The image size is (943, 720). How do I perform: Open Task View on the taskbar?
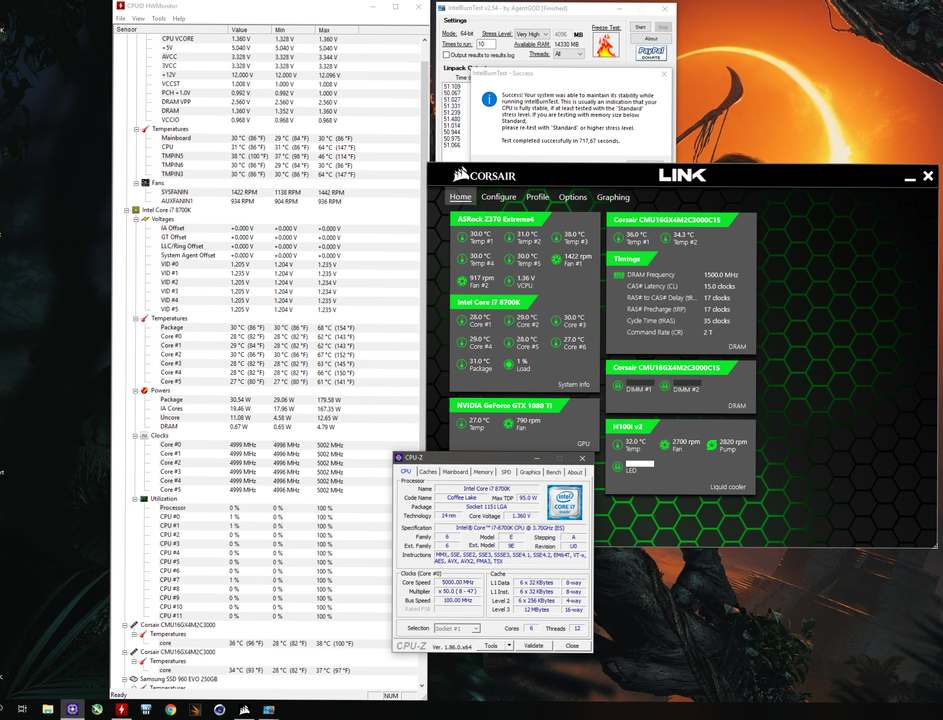[23, 710]
